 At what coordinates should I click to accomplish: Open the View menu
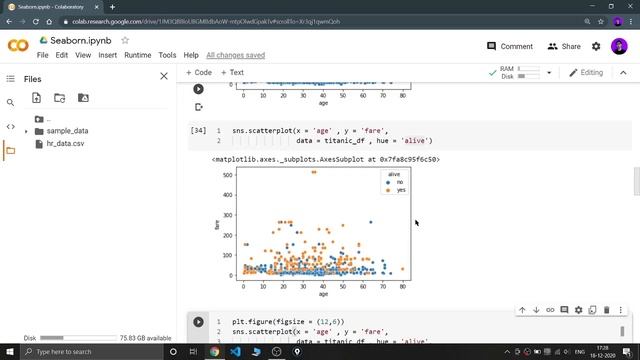[x=83, y=55]
